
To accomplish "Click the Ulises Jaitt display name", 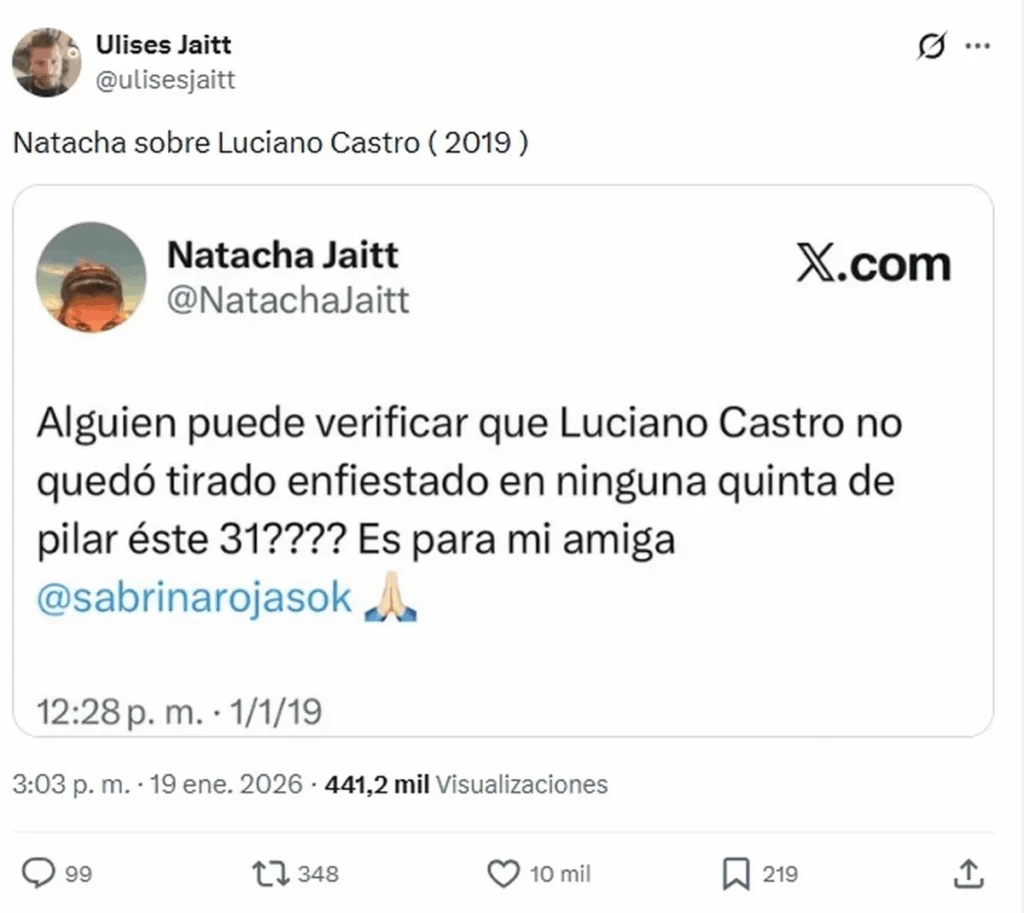I will pyautogui.click(x=163, y=44).
